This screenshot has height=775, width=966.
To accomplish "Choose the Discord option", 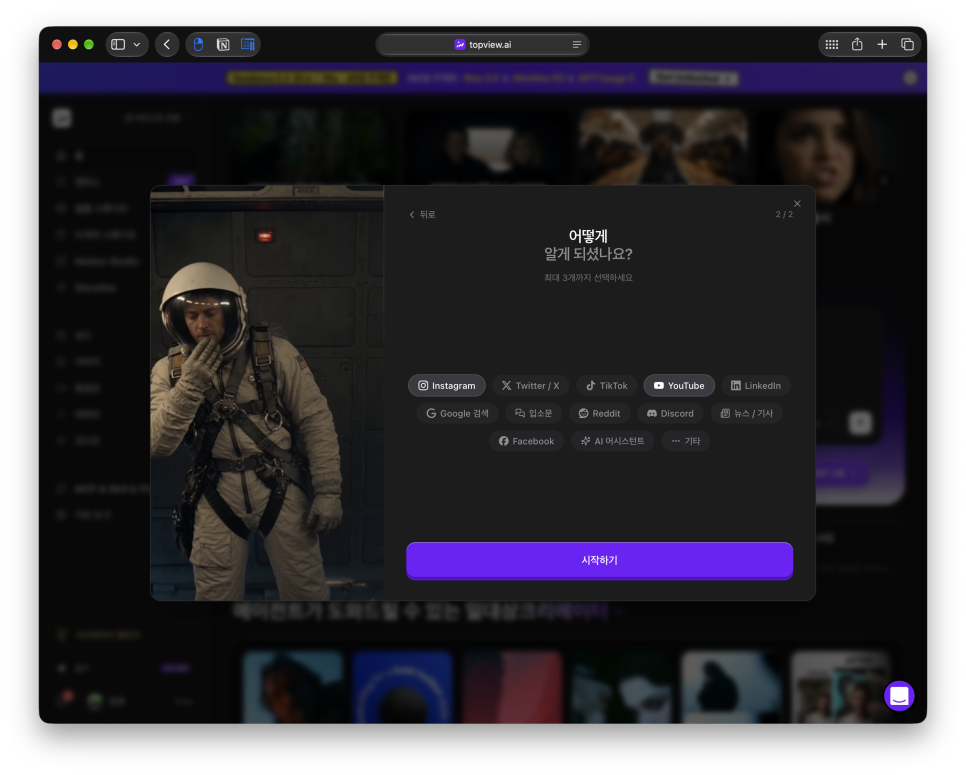I will pos(670,413).
